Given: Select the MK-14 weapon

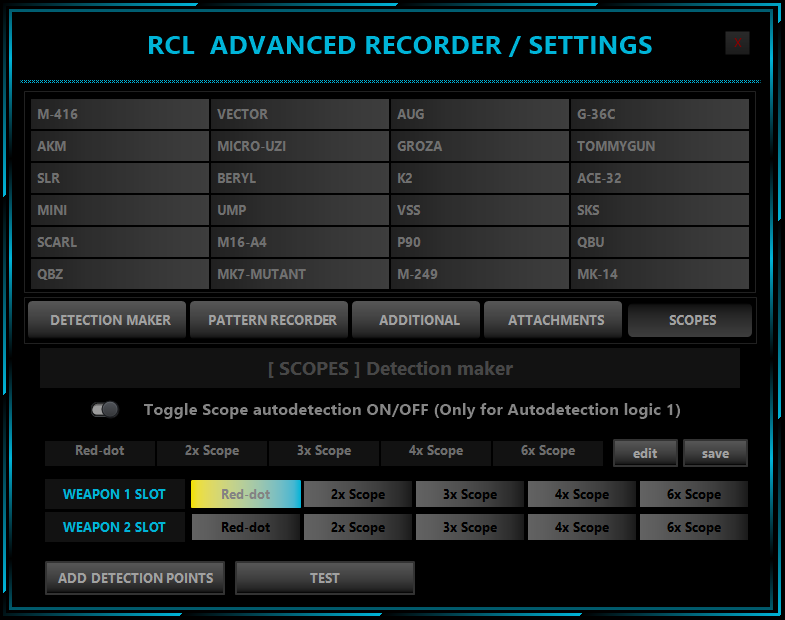Looking at the screenshot, I should coord(660,274).
